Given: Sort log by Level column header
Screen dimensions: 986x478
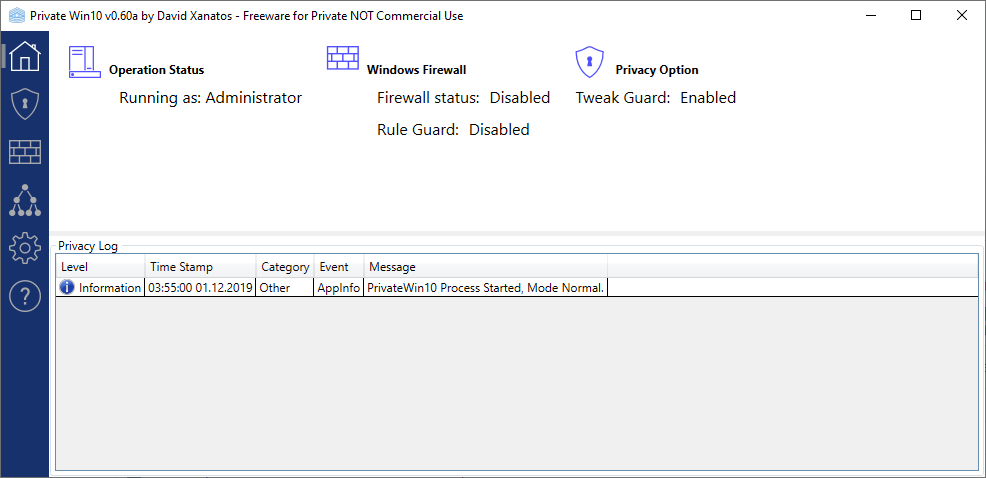Looking at the screenshot, I should click(x=101, y=267).
